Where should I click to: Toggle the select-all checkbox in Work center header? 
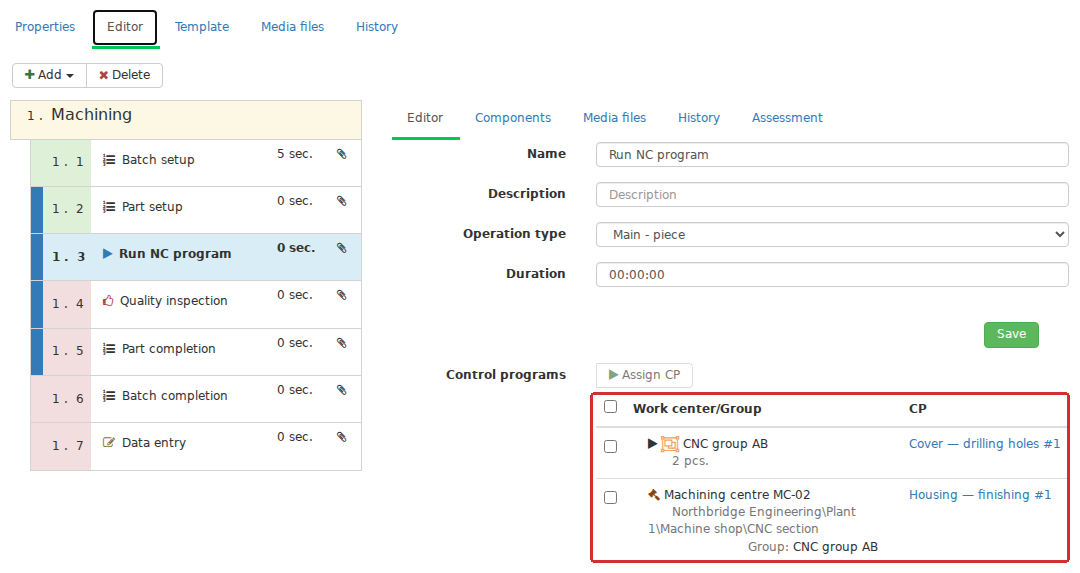click(610, 406)
